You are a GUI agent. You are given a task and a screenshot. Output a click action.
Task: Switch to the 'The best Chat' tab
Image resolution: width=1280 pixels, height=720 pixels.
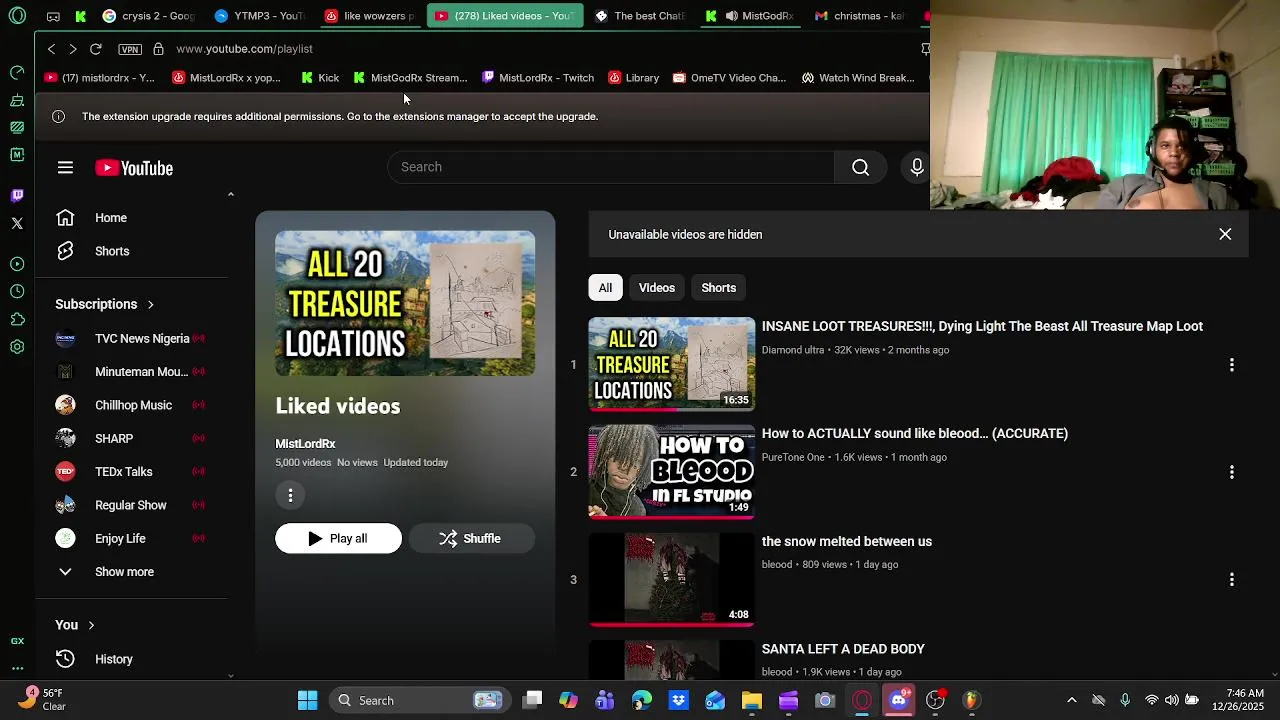(x=640, y=16)
